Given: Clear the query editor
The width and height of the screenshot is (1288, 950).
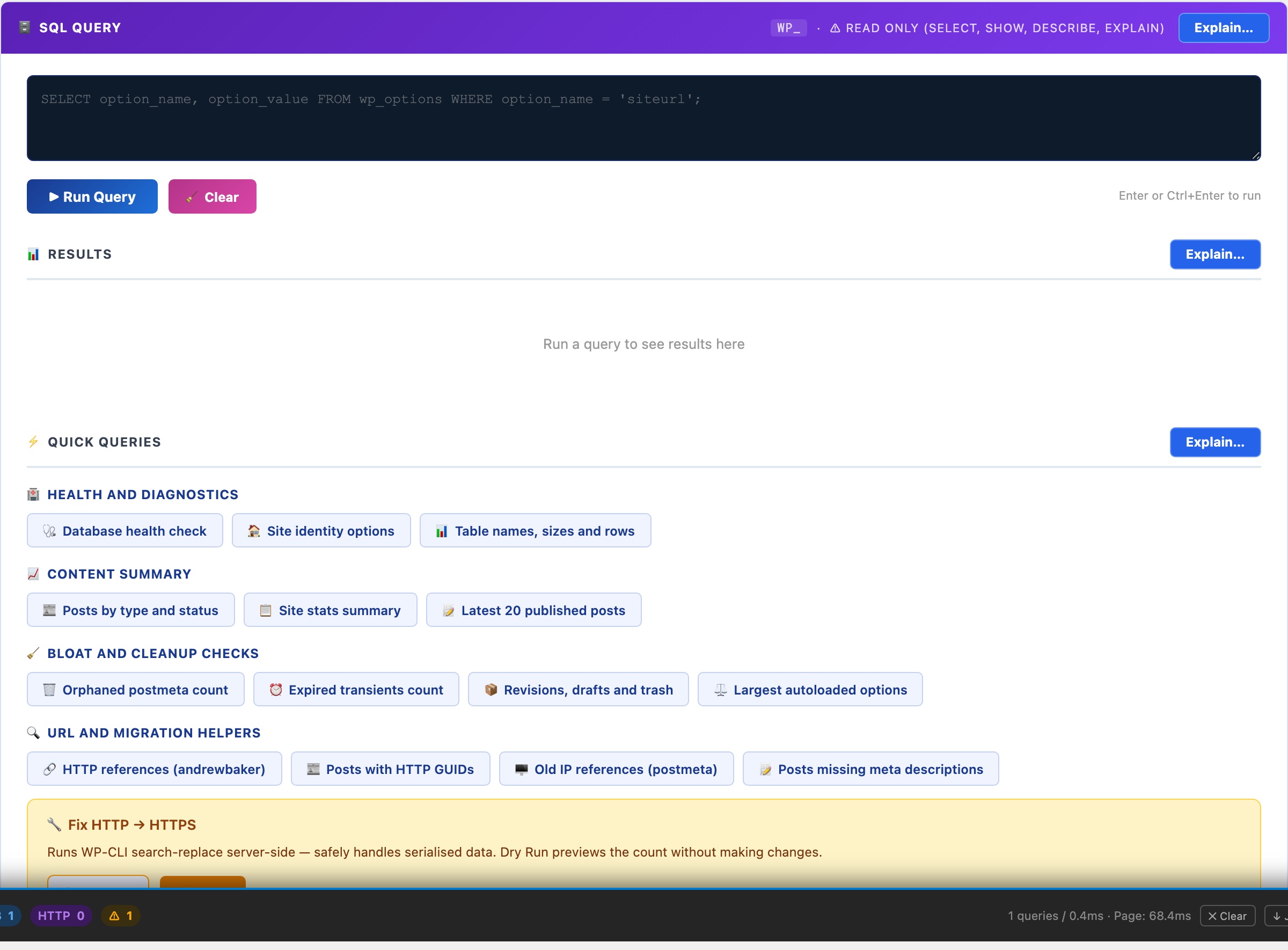Looking at the screenshot, I should point(211,196).
